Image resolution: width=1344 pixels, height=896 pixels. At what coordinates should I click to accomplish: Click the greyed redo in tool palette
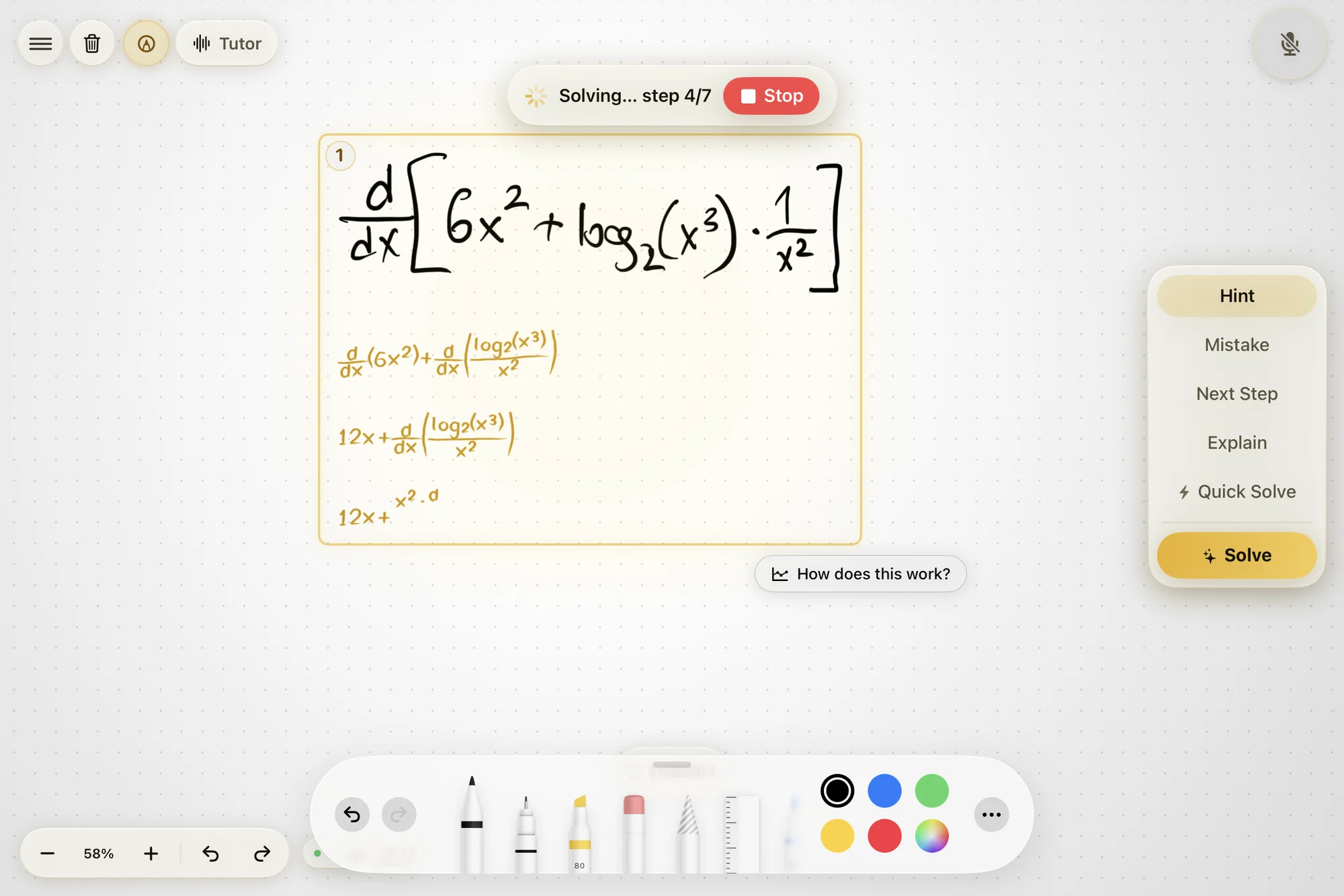click(x=399, y=815)
